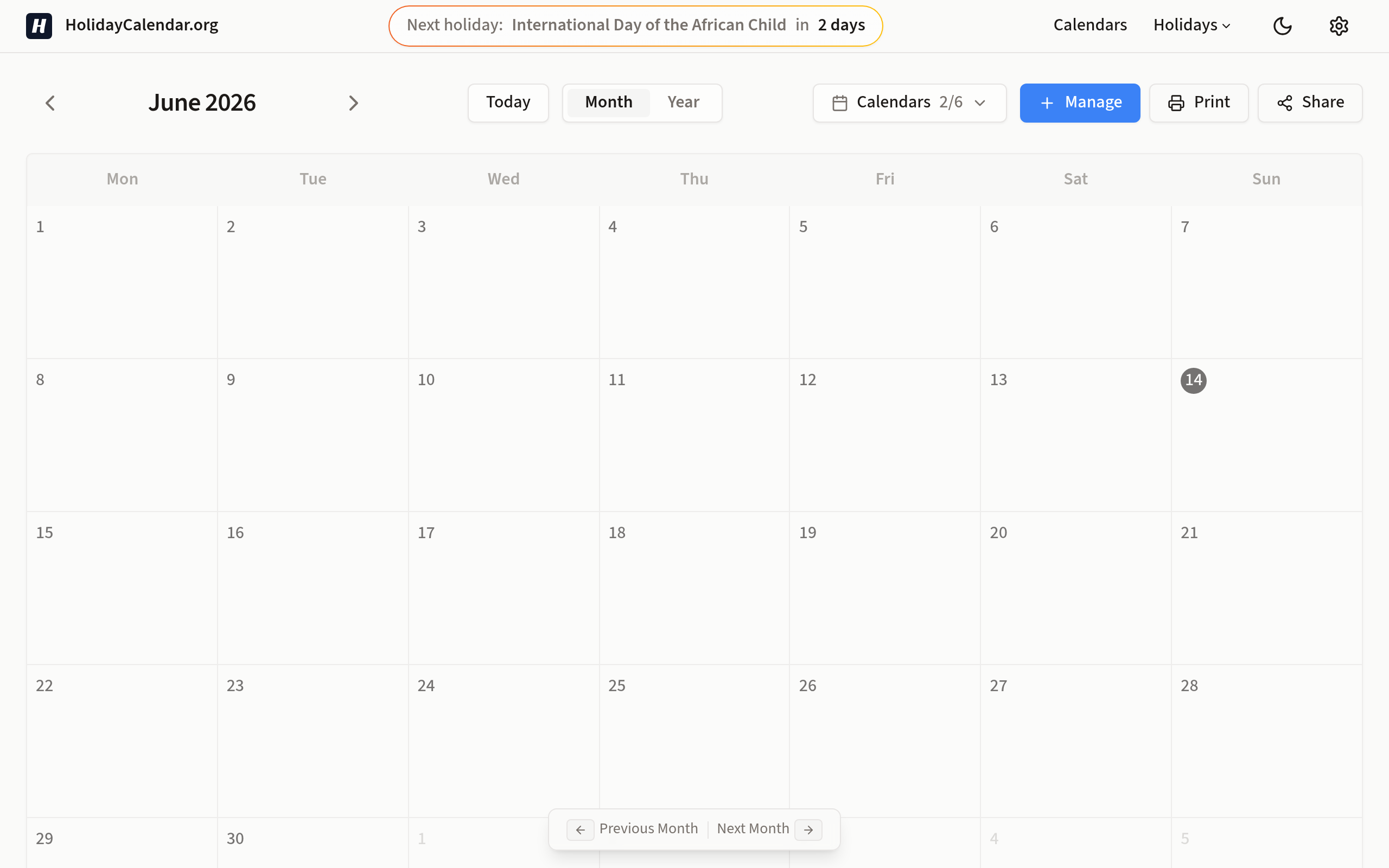Jump to Today
Image resolution: width=1389 pixels, height=868 pixels.
coord(508,103)
